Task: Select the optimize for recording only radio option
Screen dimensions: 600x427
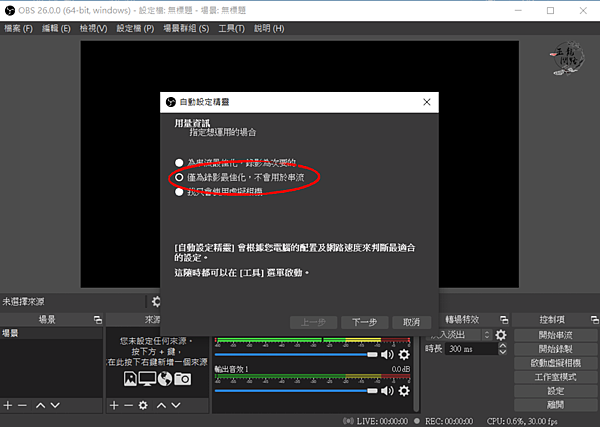Action: point(179,178)
